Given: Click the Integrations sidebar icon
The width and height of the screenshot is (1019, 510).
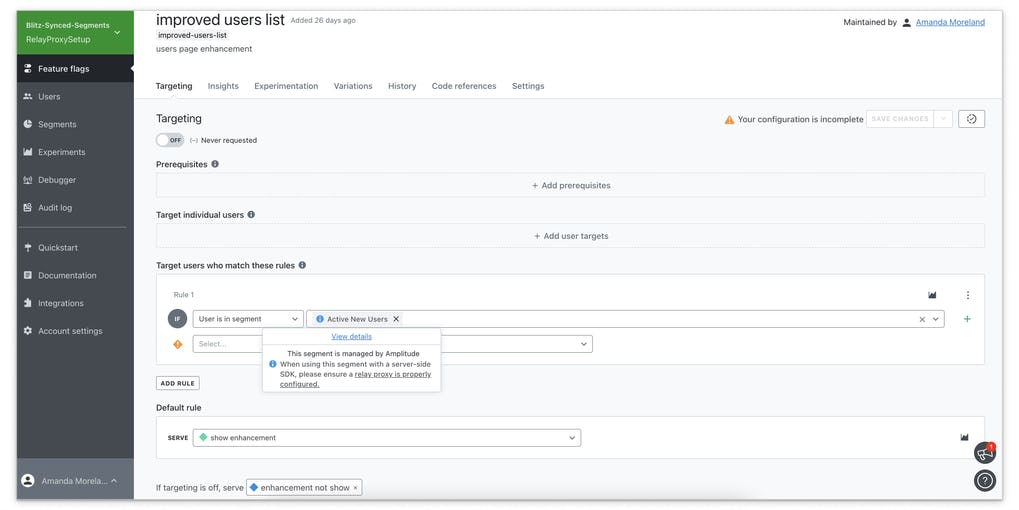Looking at the screenshot, I should tap(27, 303).
